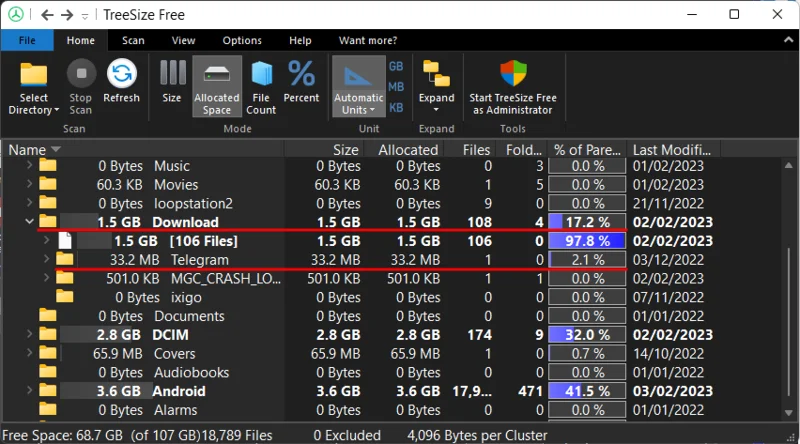Refresh the scan results
Screen dimensions: 800x444
(x=121, y=82)
